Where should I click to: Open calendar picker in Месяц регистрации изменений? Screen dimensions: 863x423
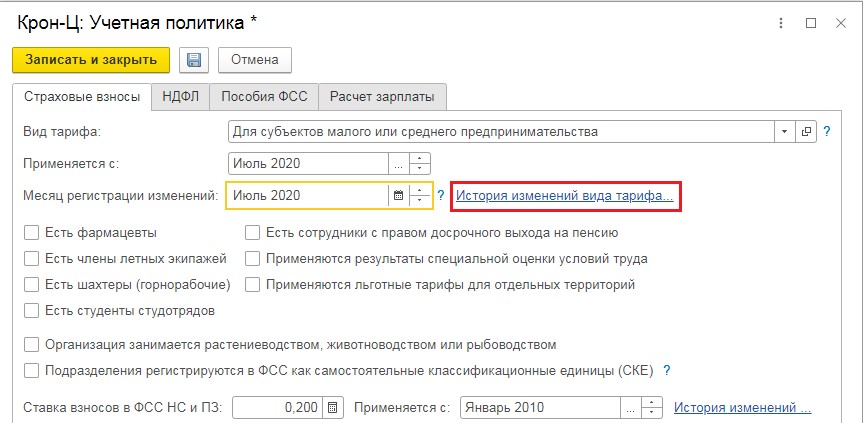click(398, 196)
